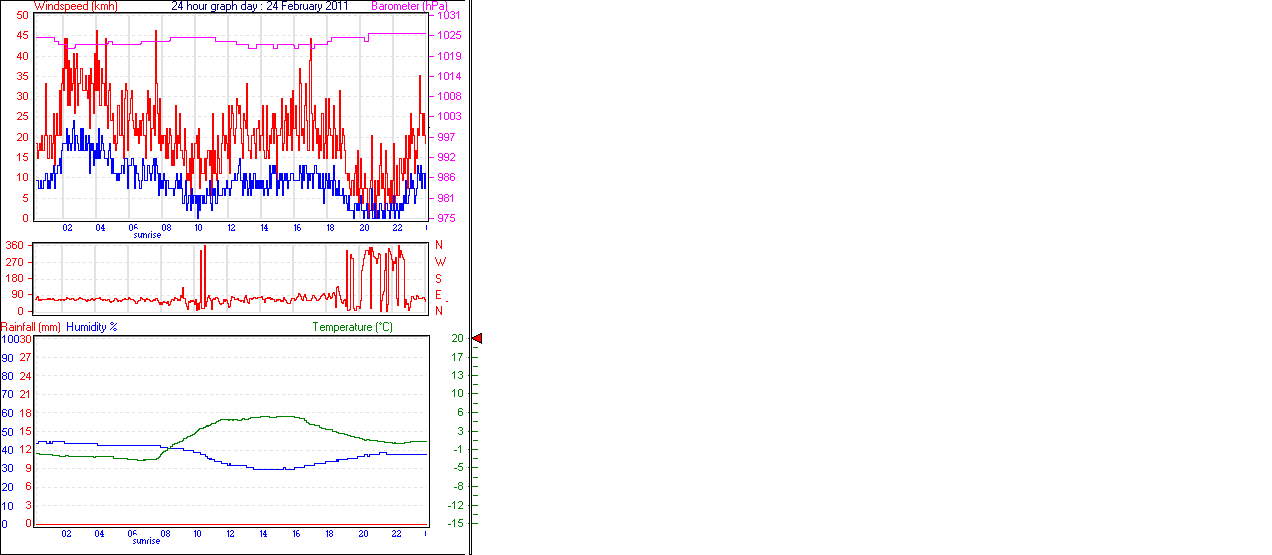The image size is (1272, 555).
Task: Click the 975 value on barometer scale
Action: (x=447, y=218)
